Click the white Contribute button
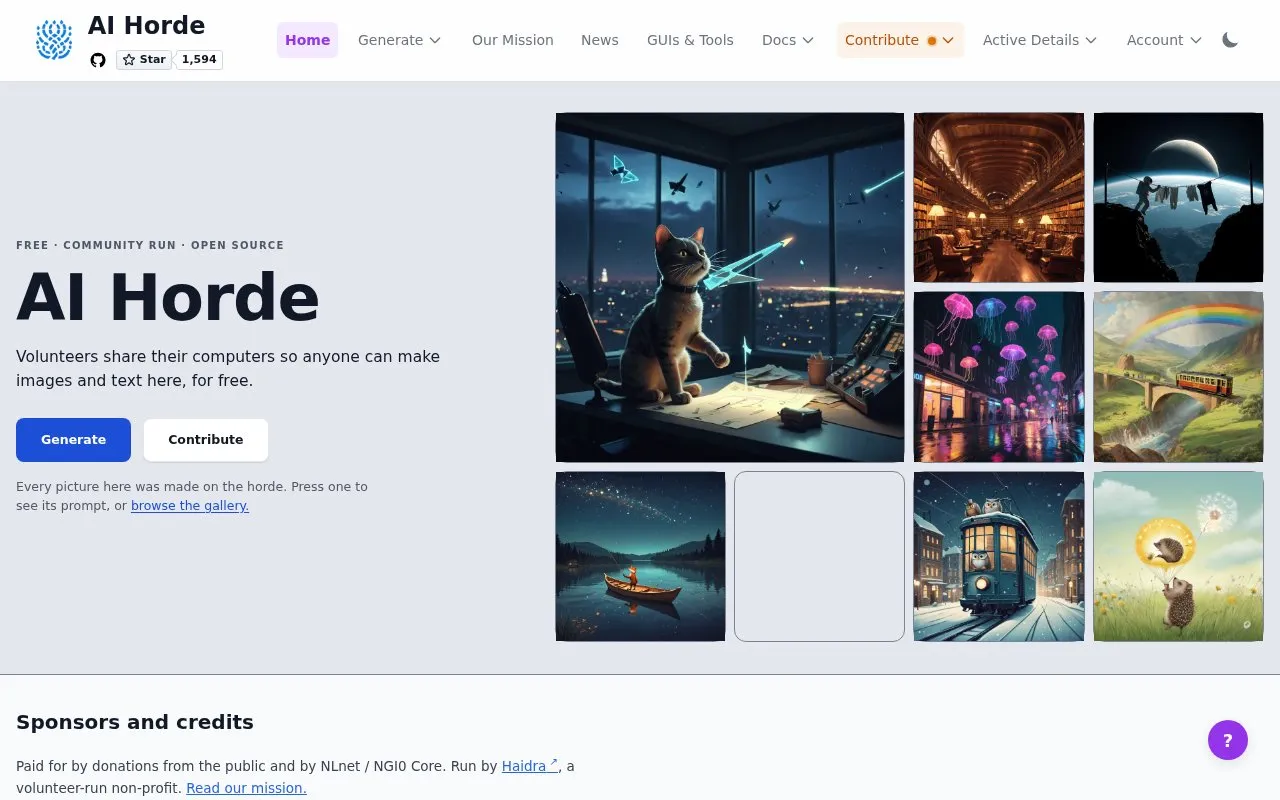The width and height of the screenshot is (1280, 800). (206, 440)
